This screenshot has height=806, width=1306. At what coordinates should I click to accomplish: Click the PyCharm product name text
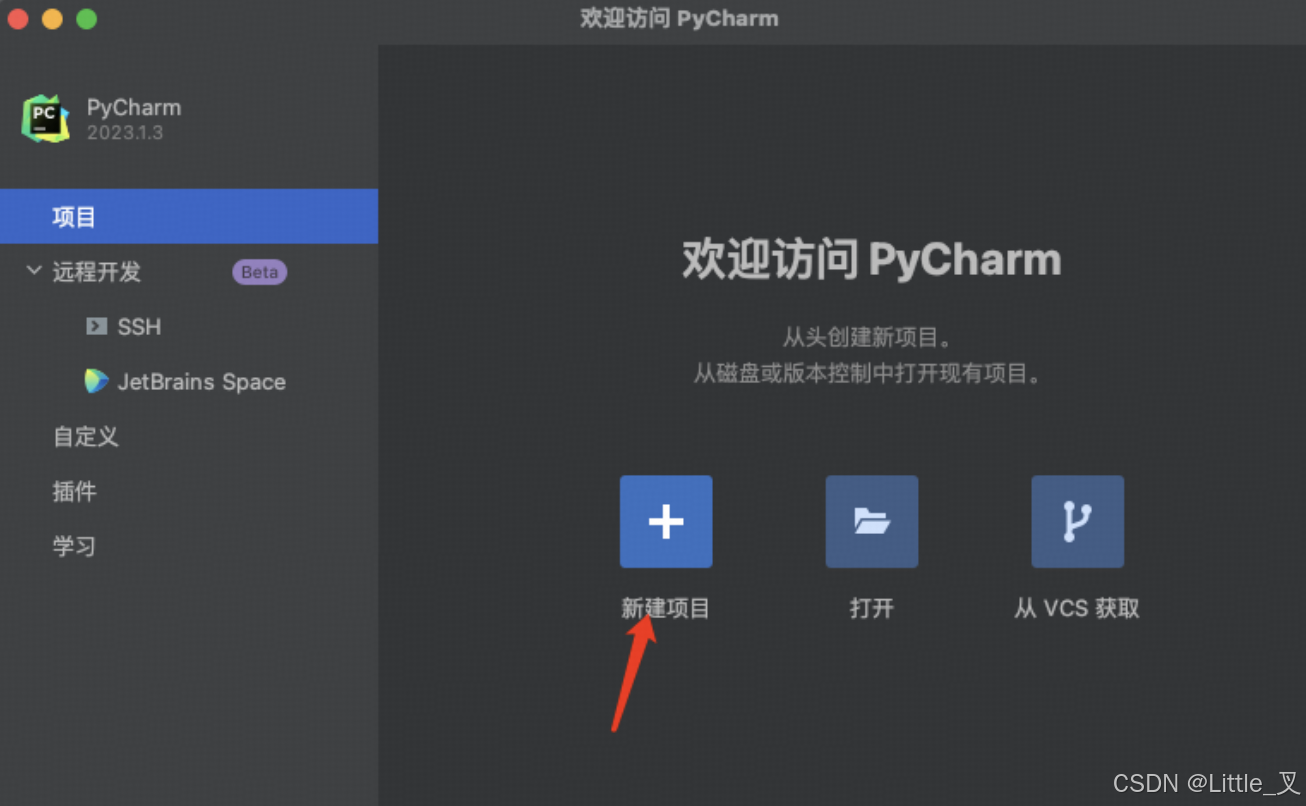tap(134, 108)
